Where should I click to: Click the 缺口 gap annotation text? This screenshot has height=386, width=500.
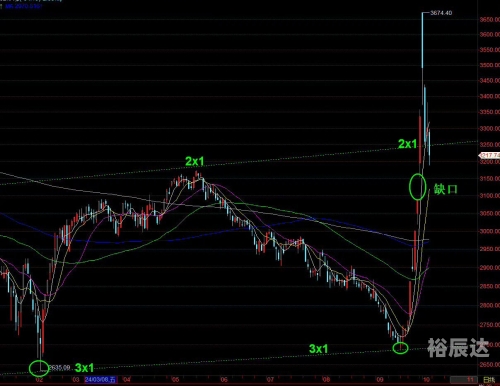[x=446, y=189]
